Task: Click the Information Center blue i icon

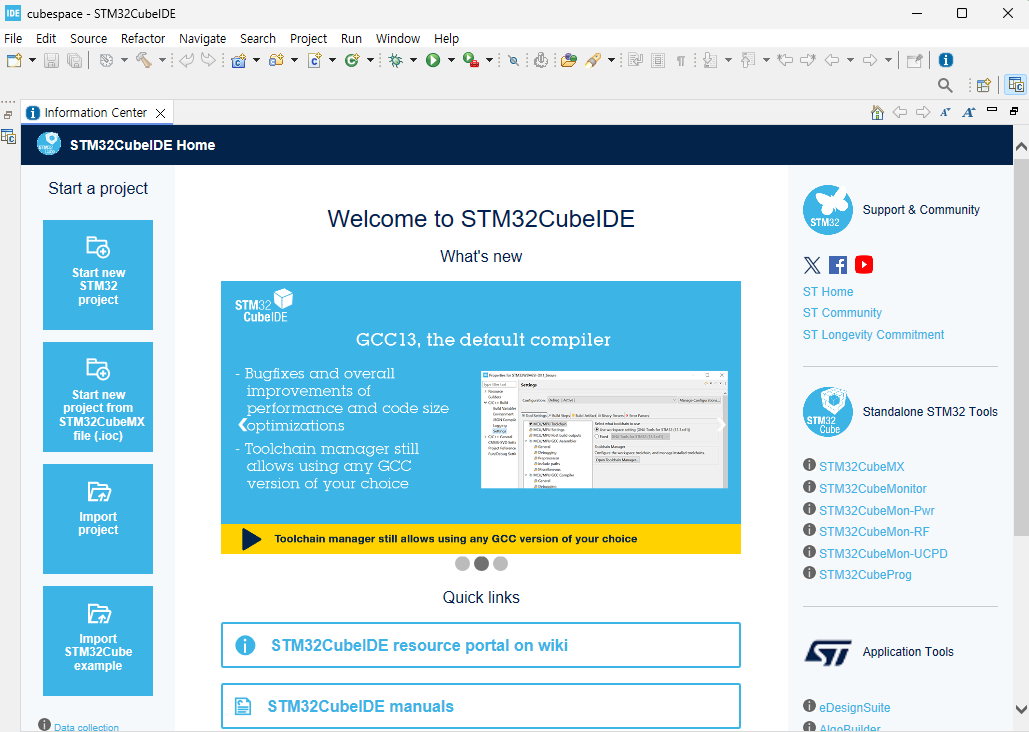Action: pos(946,60)
